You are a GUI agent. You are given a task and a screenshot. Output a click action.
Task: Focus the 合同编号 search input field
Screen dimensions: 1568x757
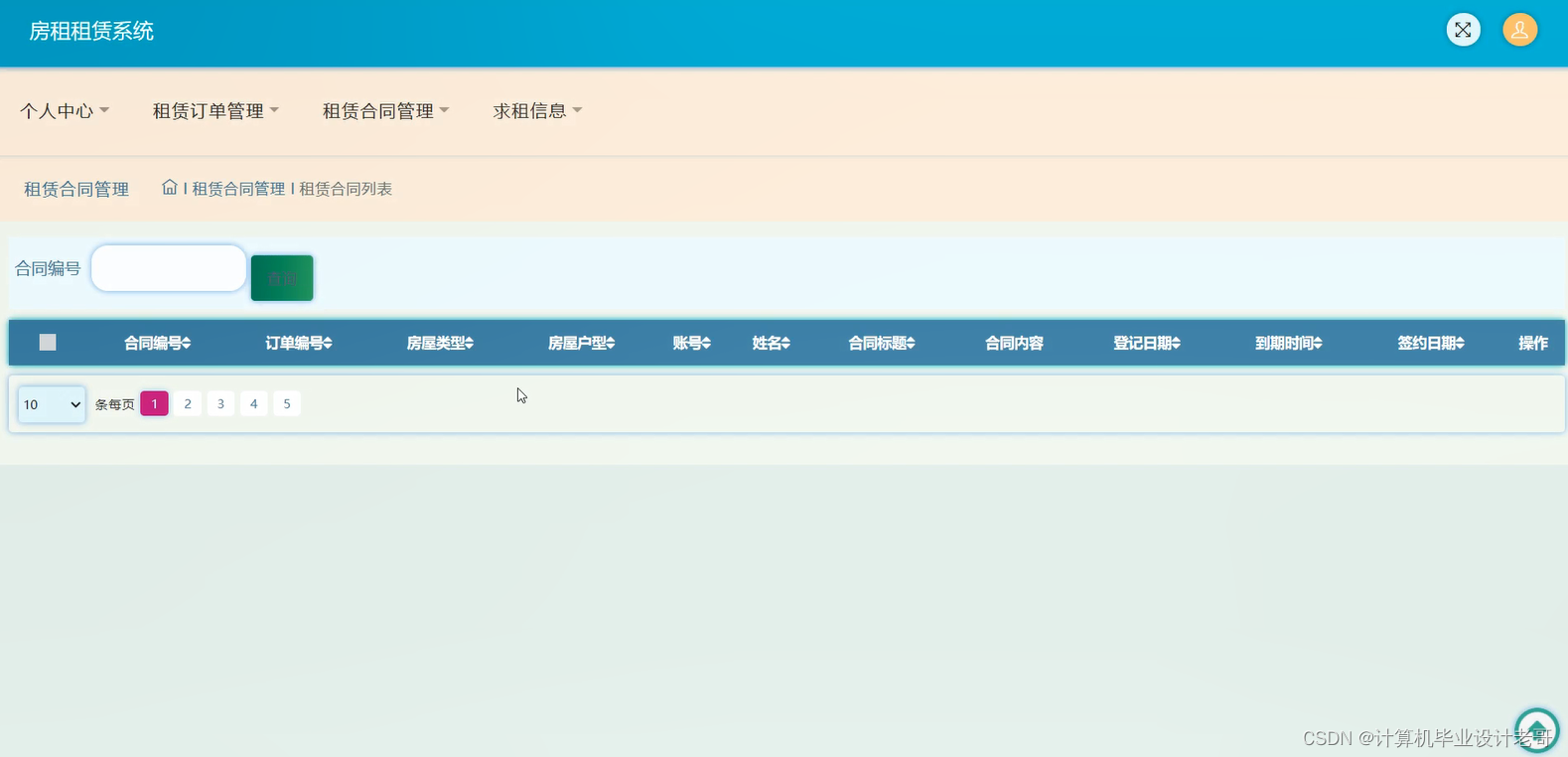(169, 268)
